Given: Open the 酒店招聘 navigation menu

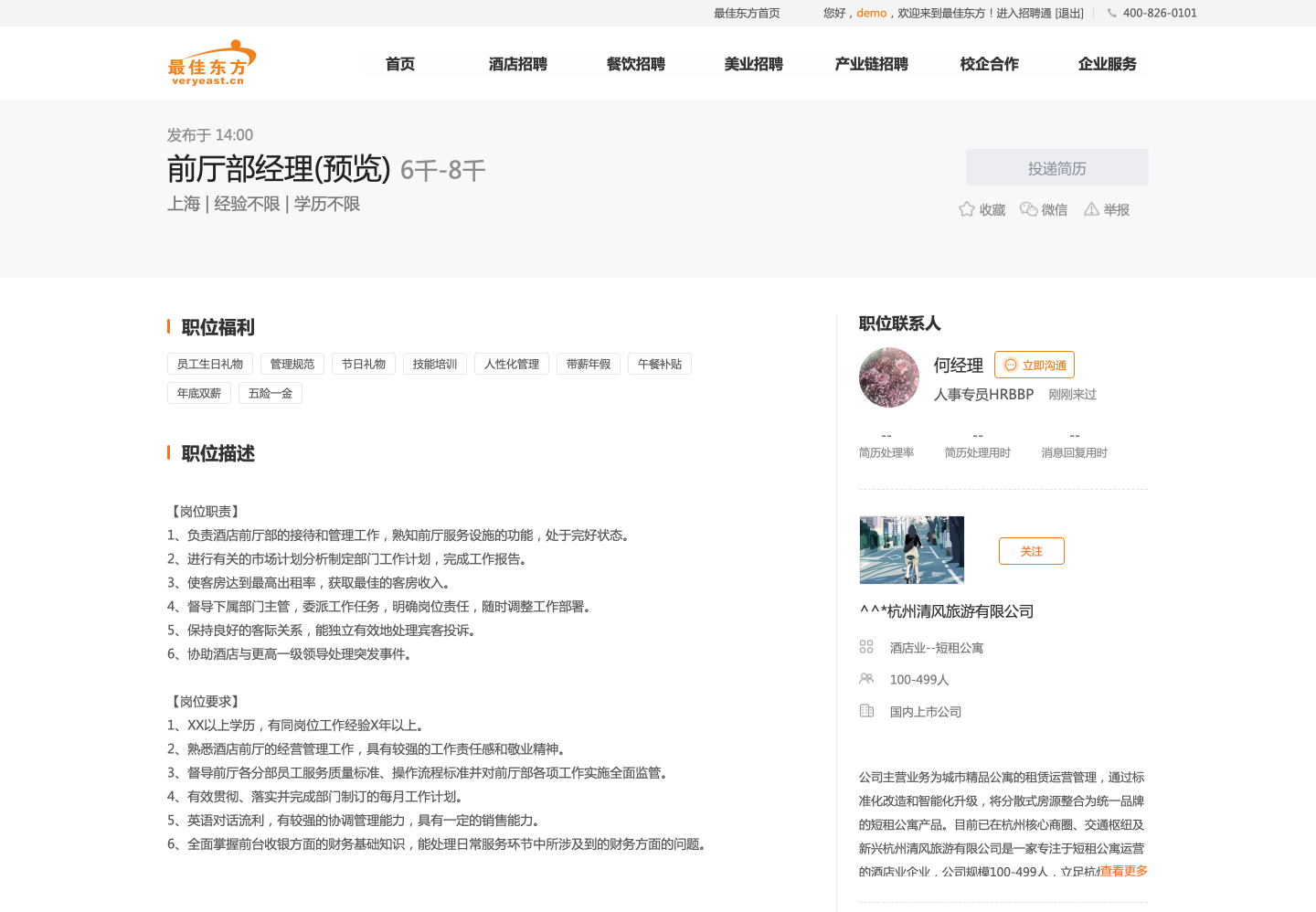Looking at the screenshot, I should [x=517, y=64].
